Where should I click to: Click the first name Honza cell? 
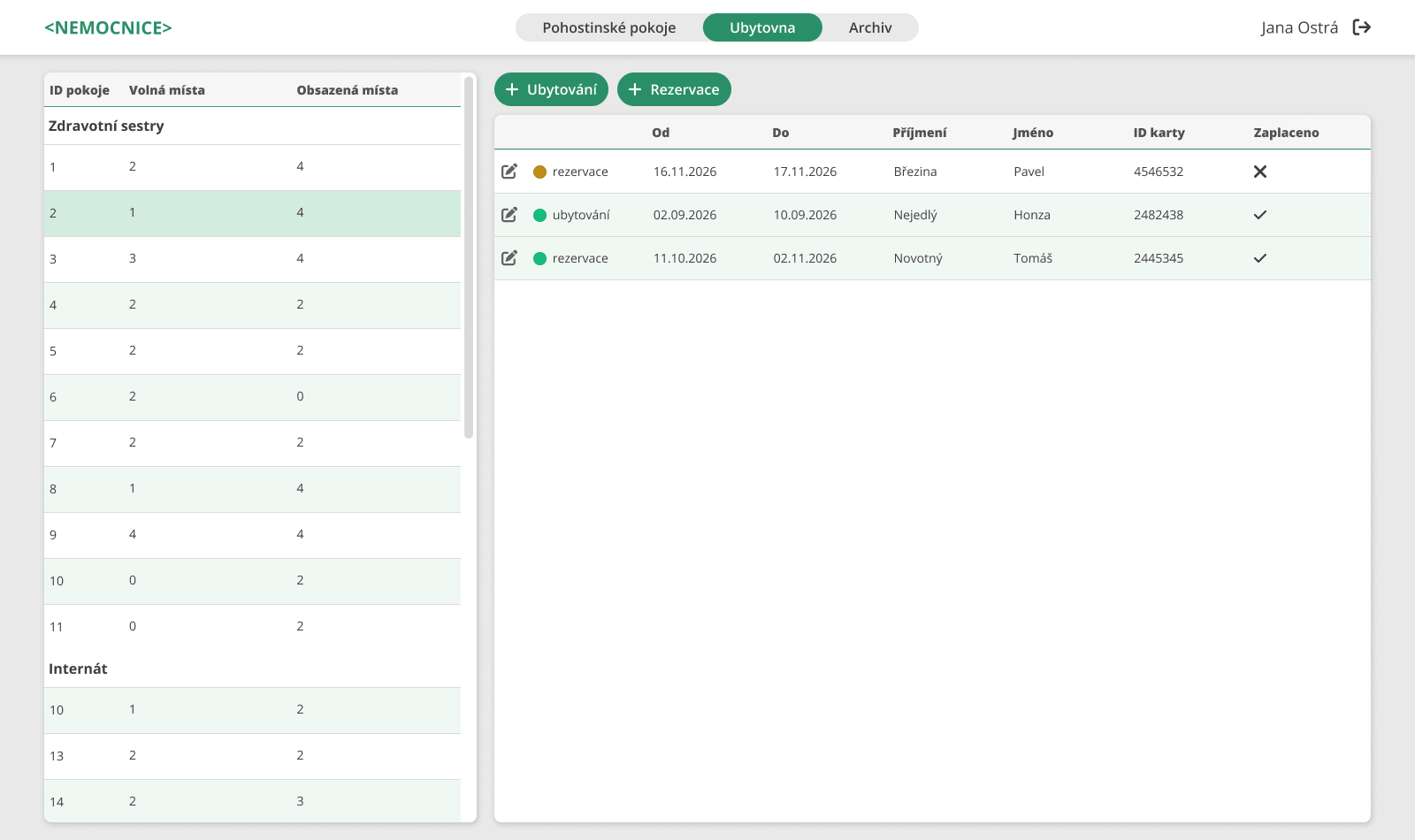pos(1032,215)
